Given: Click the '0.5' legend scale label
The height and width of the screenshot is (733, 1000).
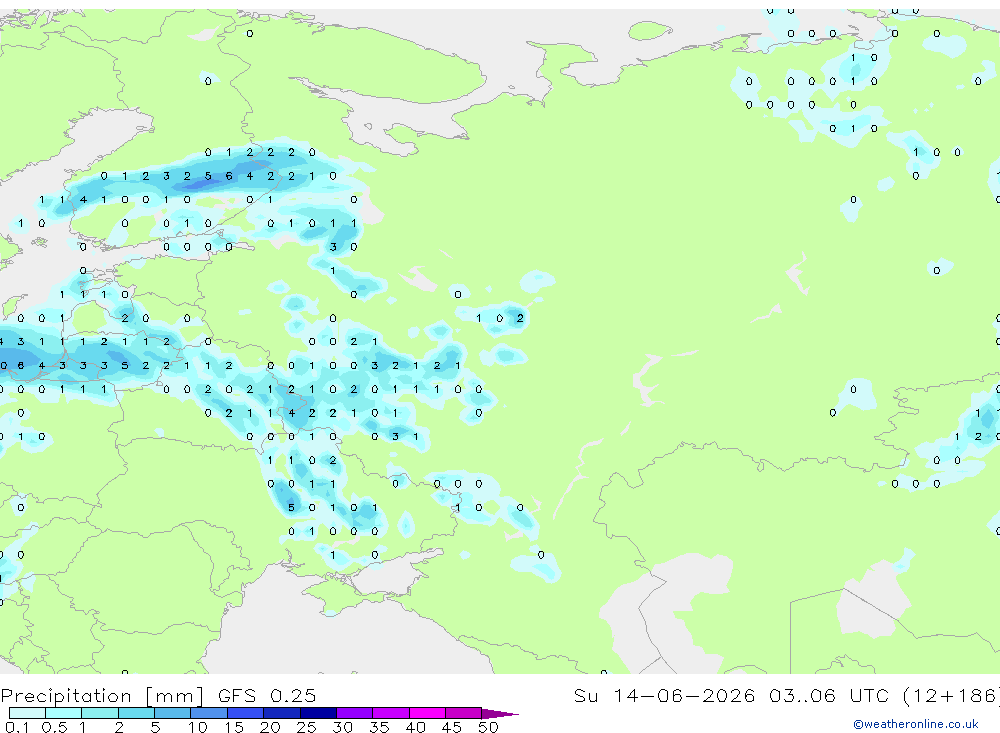Looking at the screenshot, I should tap(54, 727).
